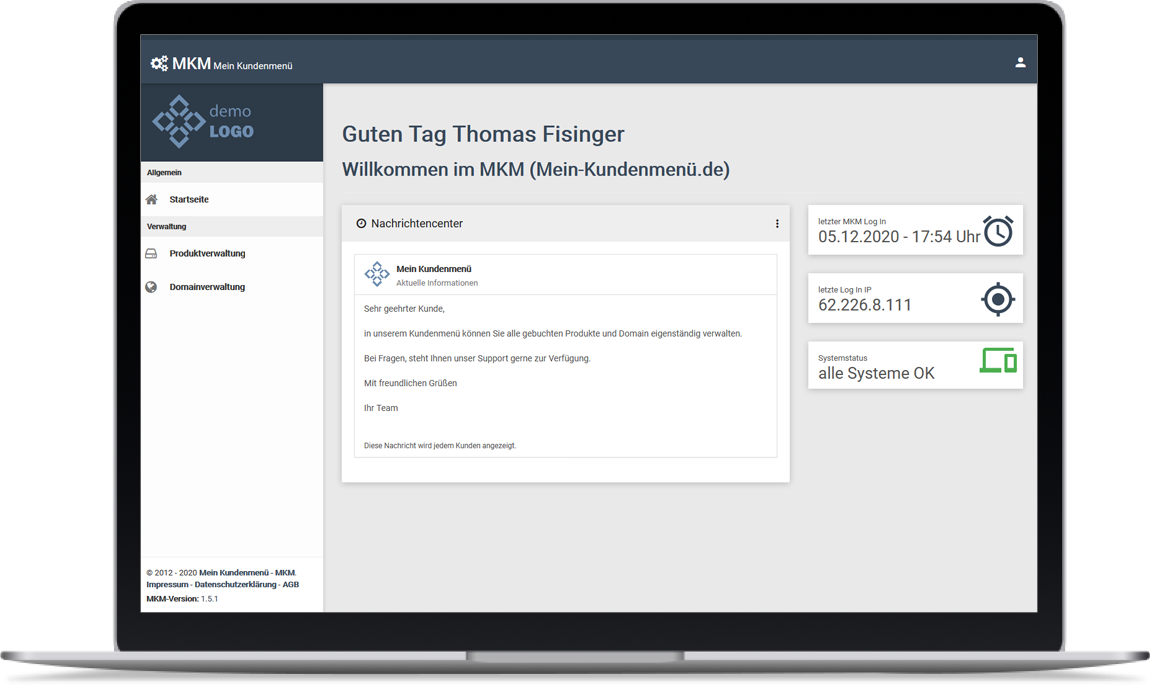
Task: Click the 'Willkommen im MKM' heading
Action: click(x=535, y=169)
